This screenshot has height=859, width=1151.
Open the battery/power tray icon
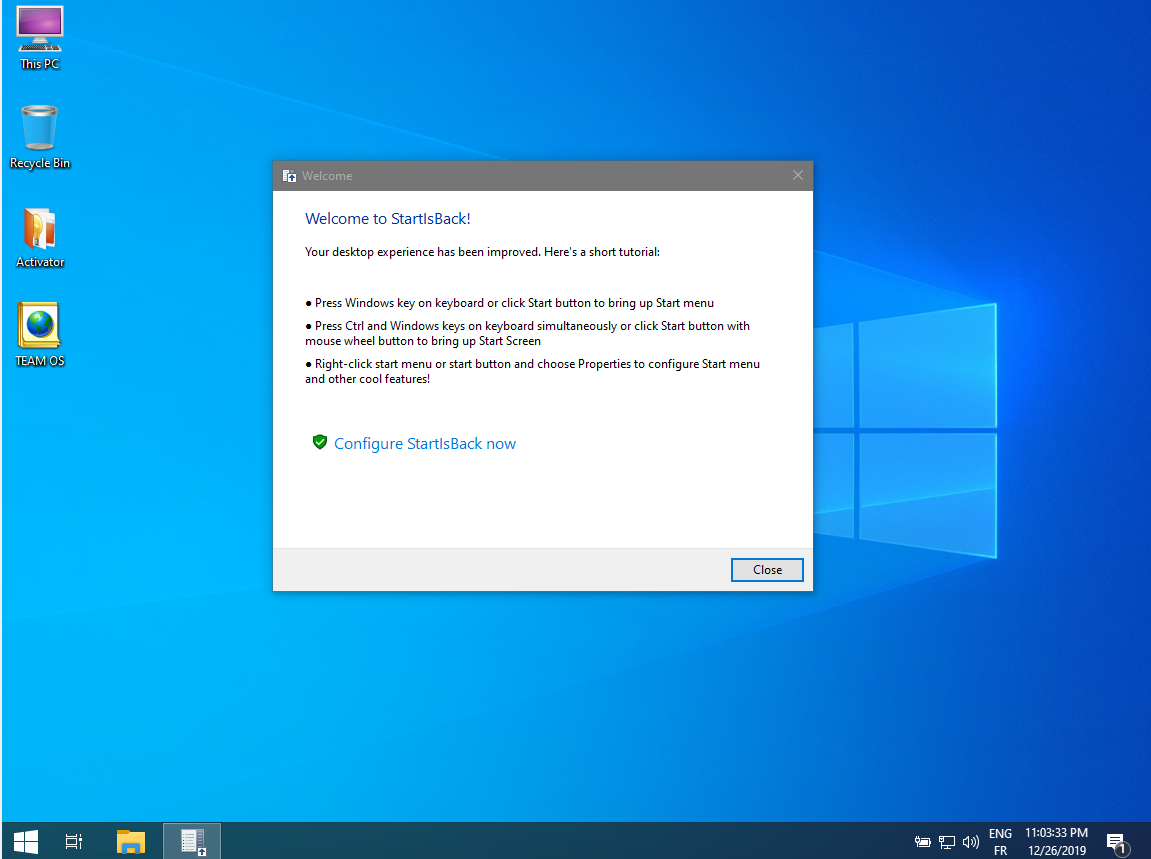pos(923,842)
